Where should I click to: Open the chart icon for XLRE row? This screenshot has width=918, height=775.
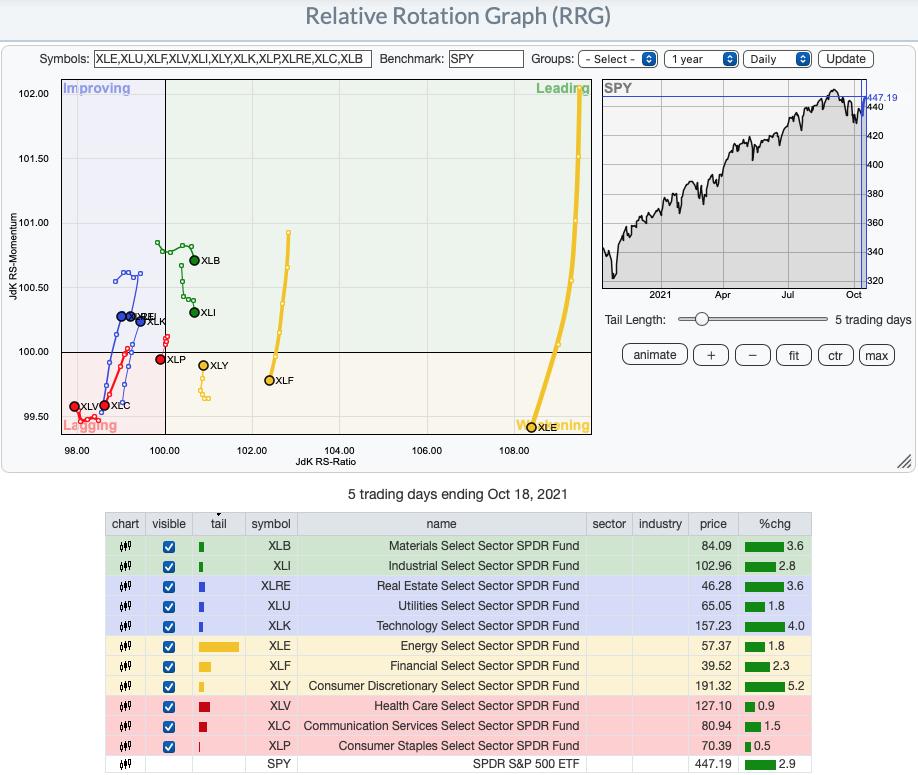[125, 586]
